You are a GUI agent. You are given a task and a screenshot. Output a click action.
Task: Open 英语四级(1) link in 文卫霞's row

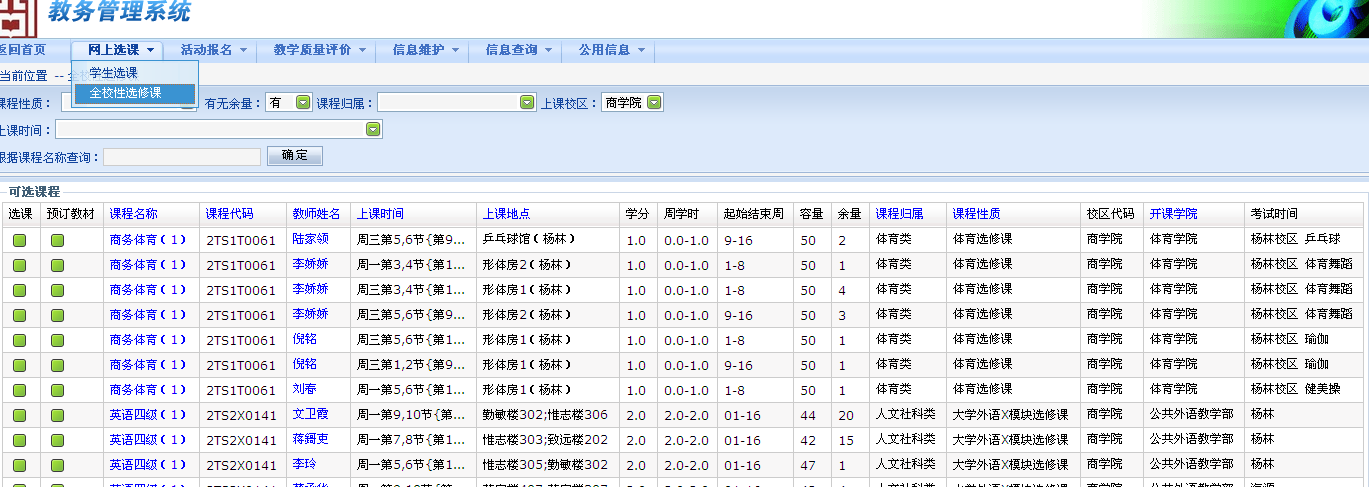(148, 415)
